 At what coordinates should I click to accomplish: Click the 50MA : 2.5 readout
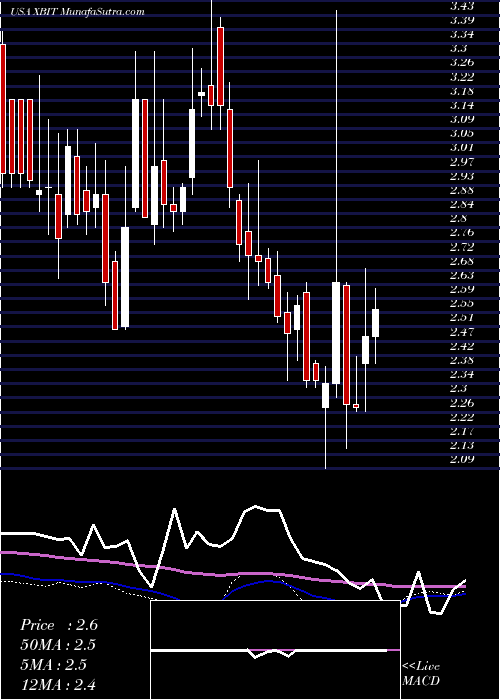(x=58, y=645)
